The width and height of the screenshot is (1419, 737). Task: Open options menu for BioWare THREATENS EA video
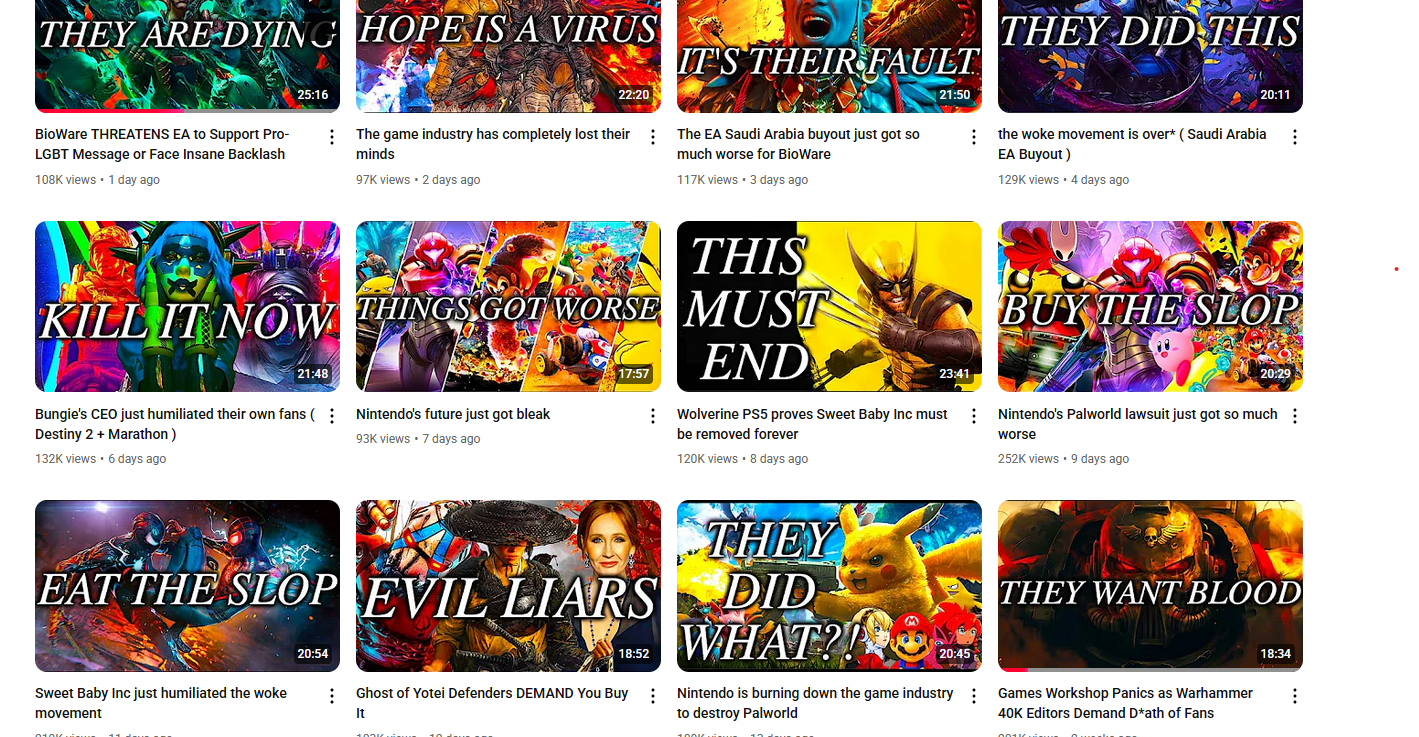(332, 137)
